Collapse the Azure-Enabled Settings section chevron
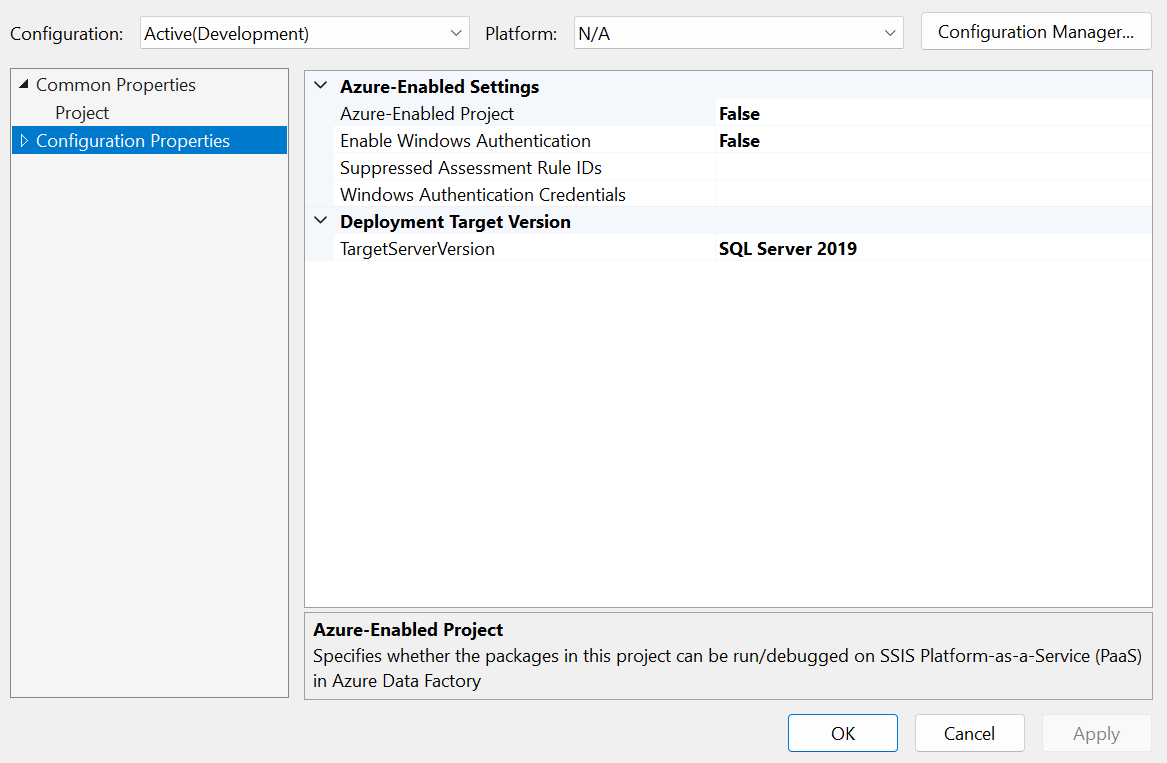1167x763 pixels. click(320, 87)
